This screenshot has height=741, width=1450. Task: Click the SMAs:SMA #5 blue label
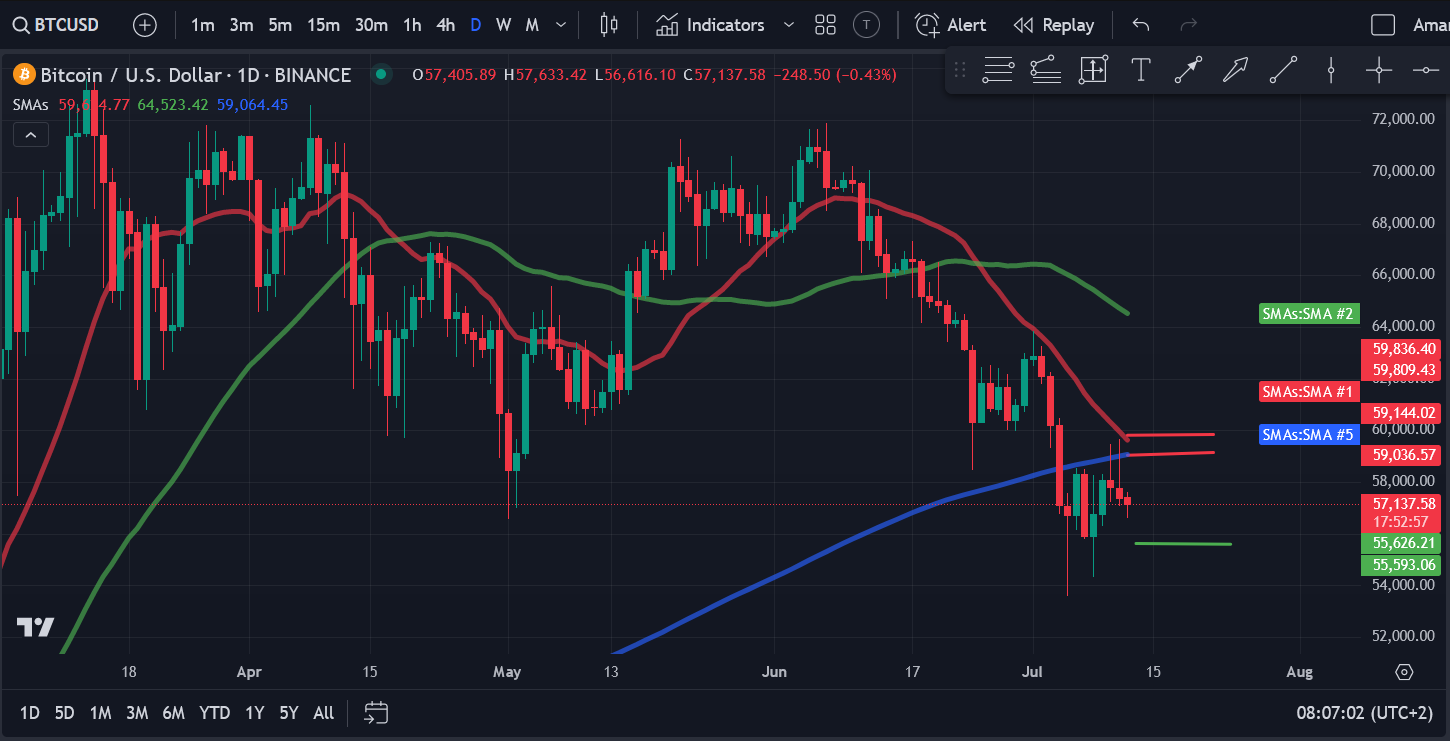[1308, 435]
